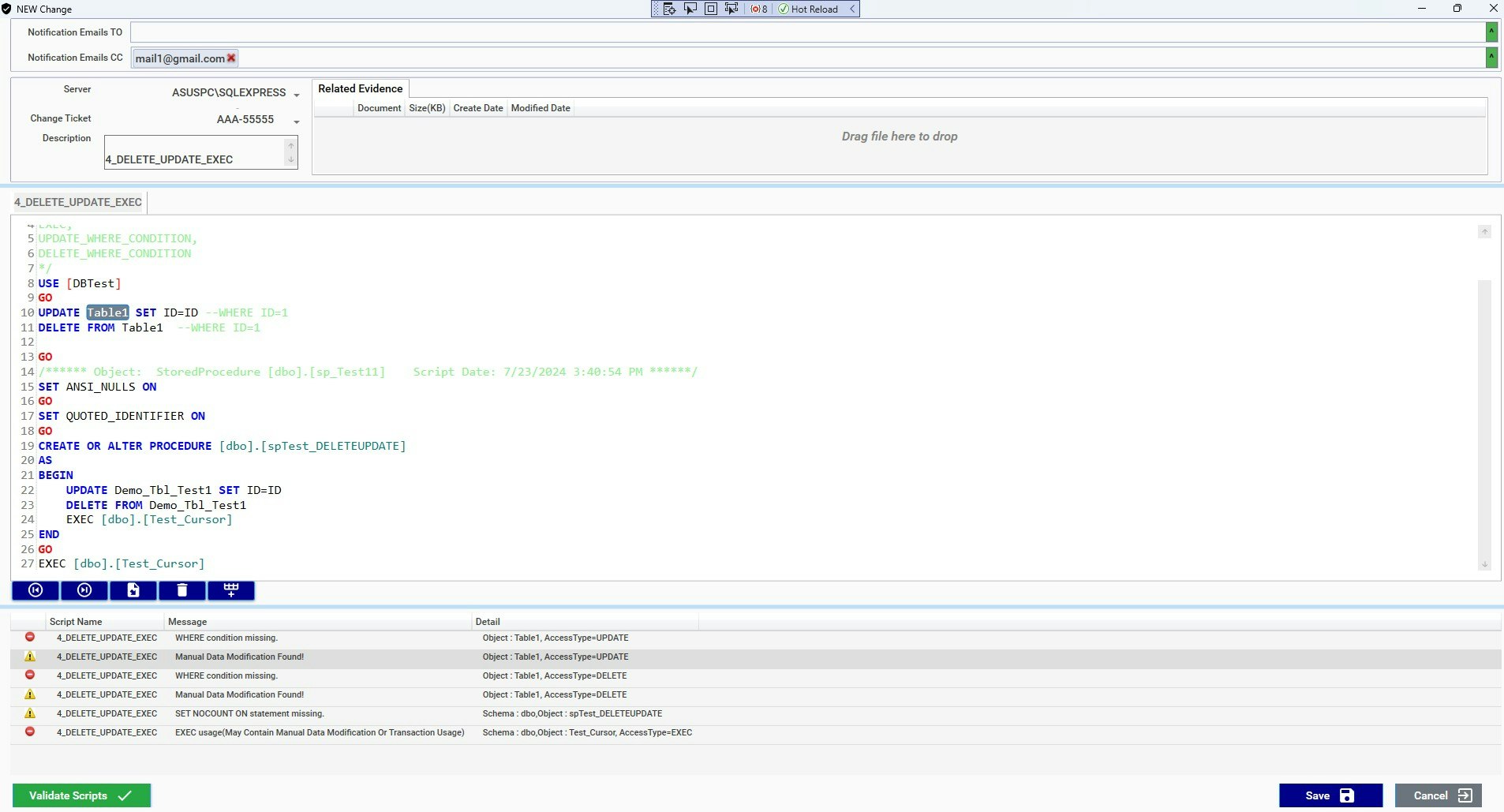Click the red error icon for DELETE WHERE missing row
The height and width of the screenshot is (812, 1504).
[30, 675]
